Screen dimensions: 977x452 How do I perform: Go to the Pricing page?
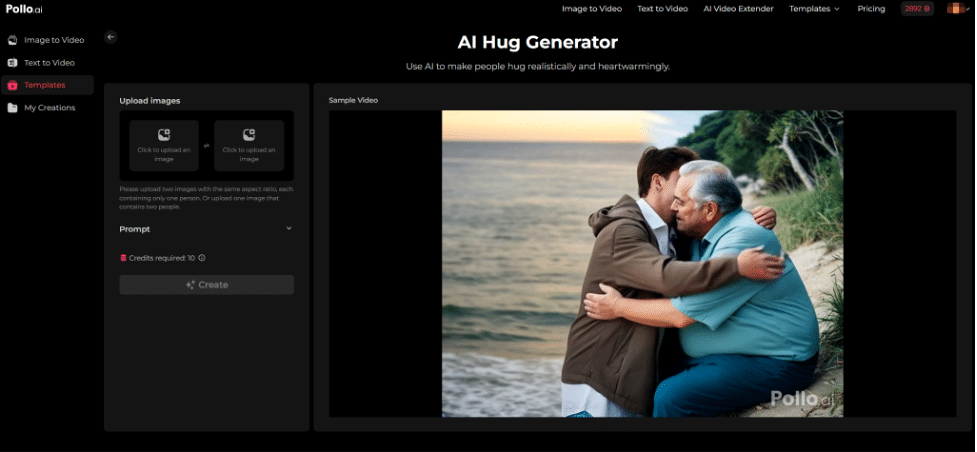click(871, 9)
